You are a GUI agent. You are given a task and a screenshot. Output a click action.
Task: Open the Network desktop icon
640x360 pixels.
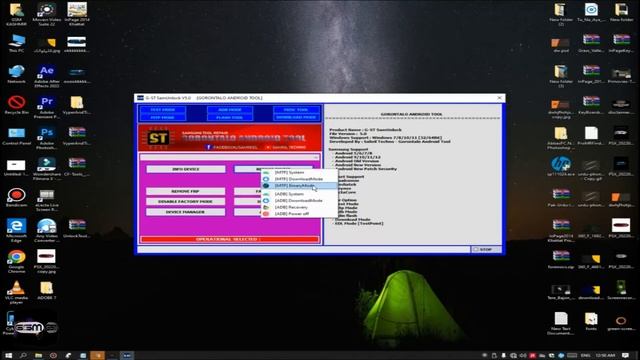[16, 74]
